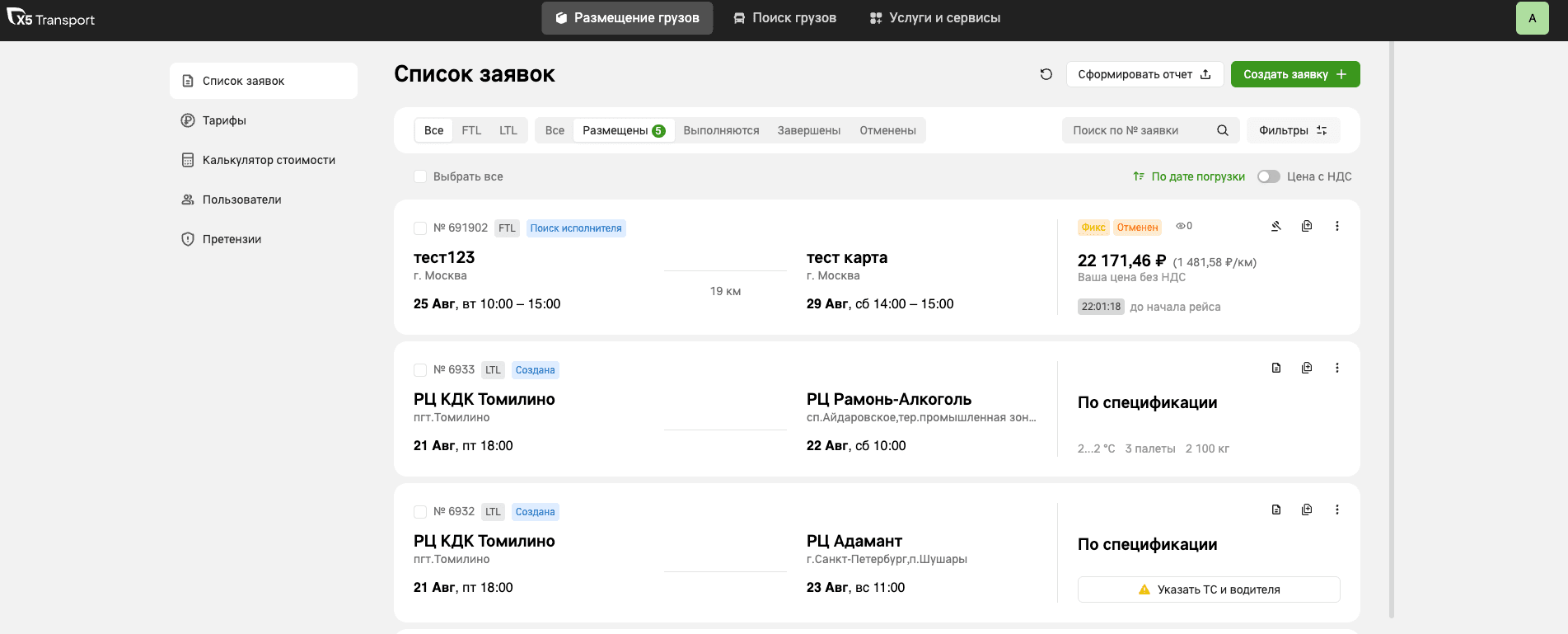
Task: Open the document icon on order 6933
Action: tap(1276, 368)
